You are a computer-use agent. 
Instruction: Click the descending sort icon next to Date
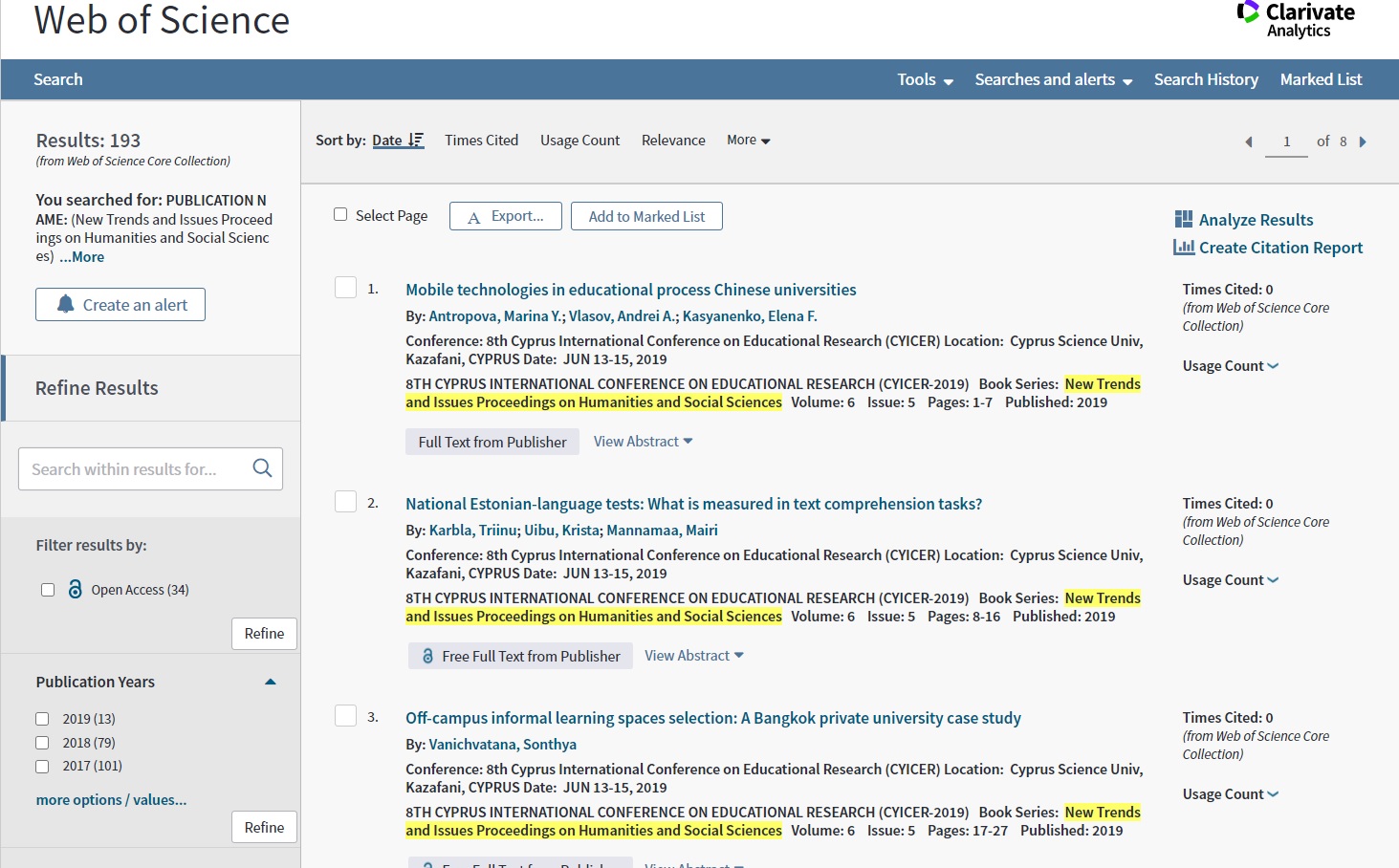click(415, 140)
